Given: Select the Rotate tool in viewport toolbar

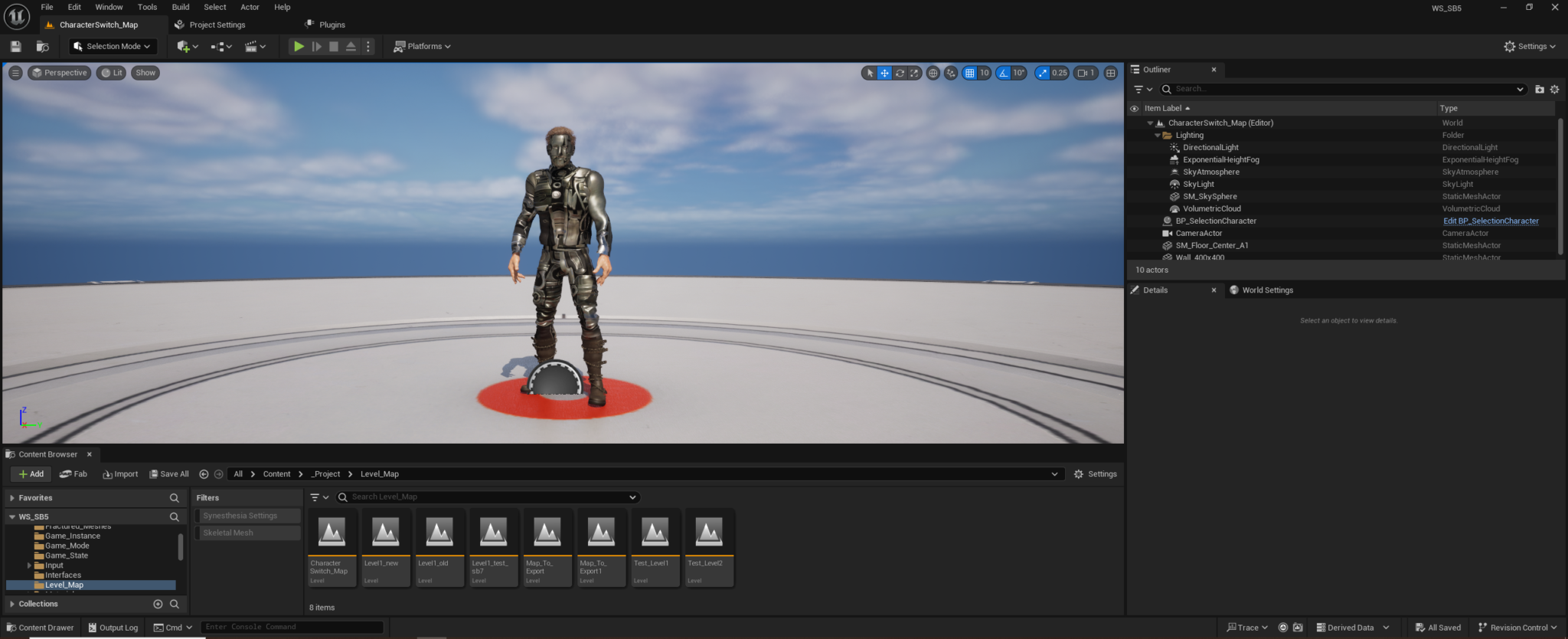Looking at the screenshot, I should [900, 73].
